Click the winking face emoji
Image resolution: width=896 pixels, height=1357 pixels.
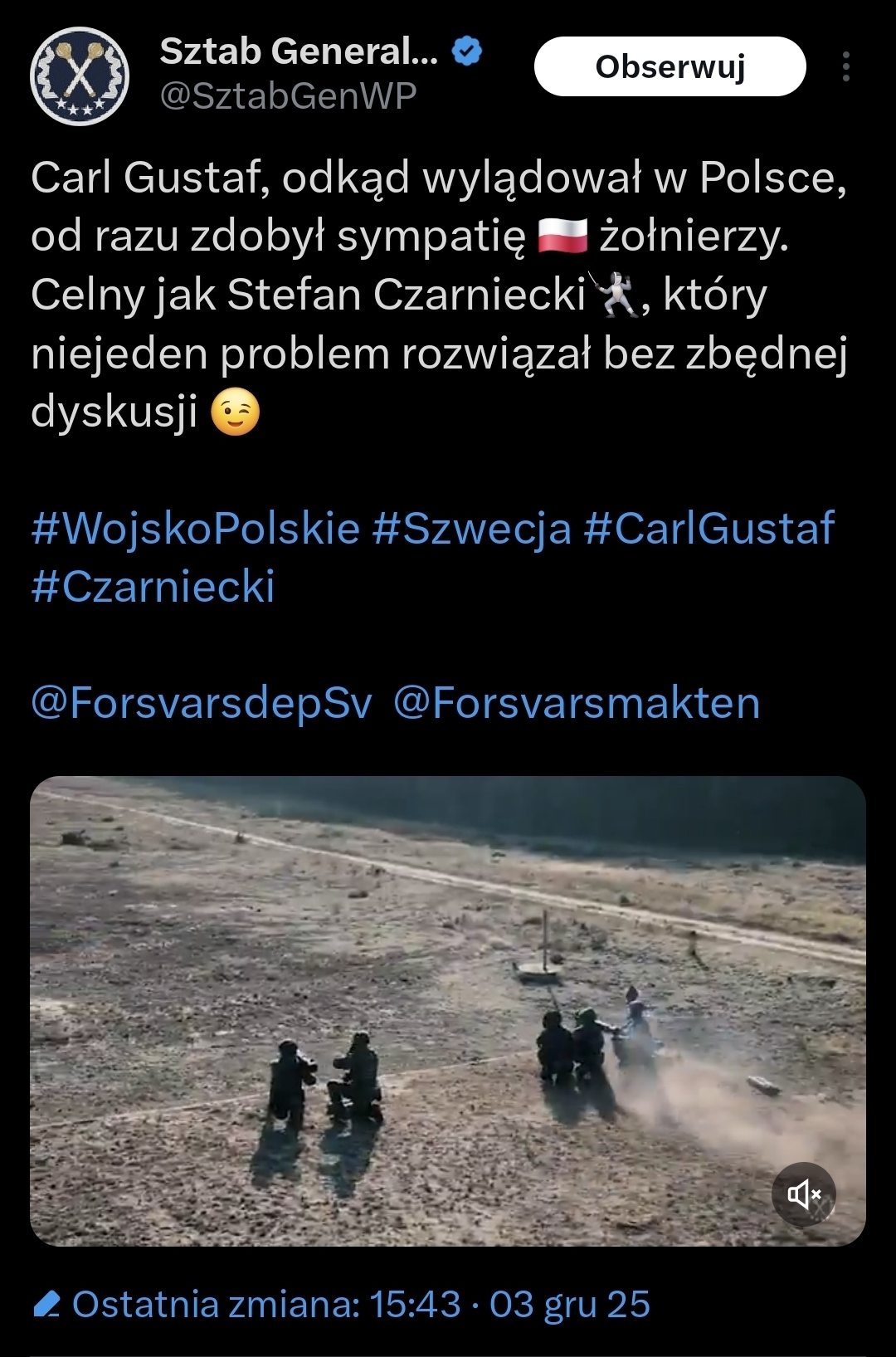click(x=236, y=412)
